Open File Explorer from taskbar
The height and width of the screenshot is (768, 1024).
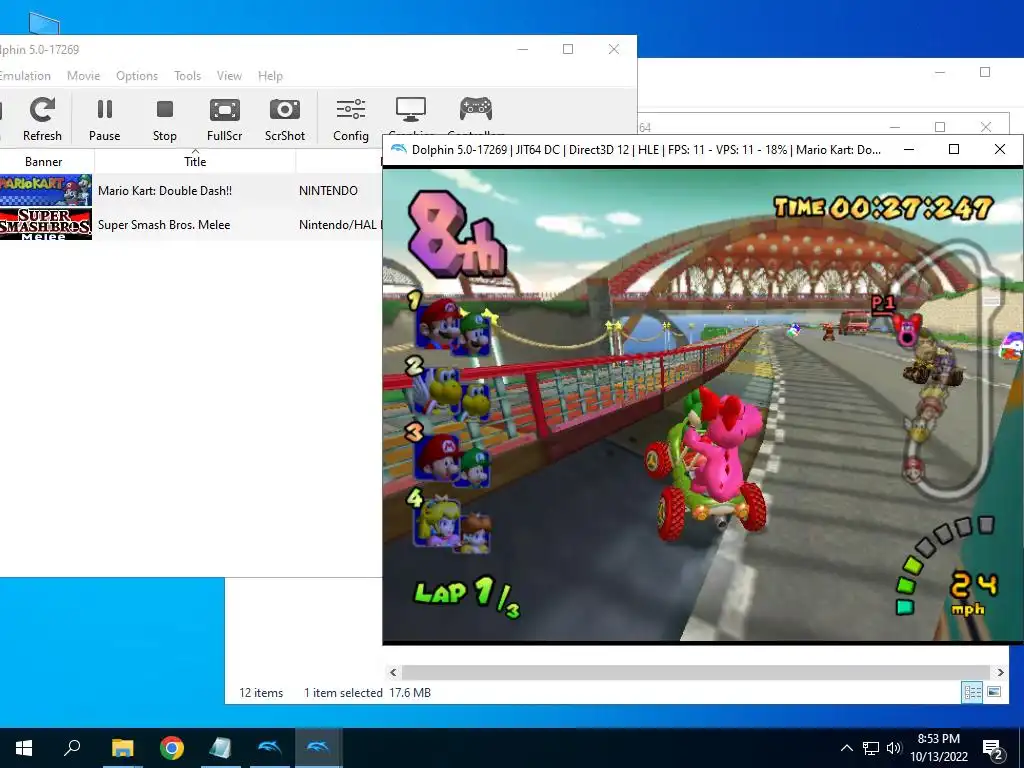[x=122, y=748]
